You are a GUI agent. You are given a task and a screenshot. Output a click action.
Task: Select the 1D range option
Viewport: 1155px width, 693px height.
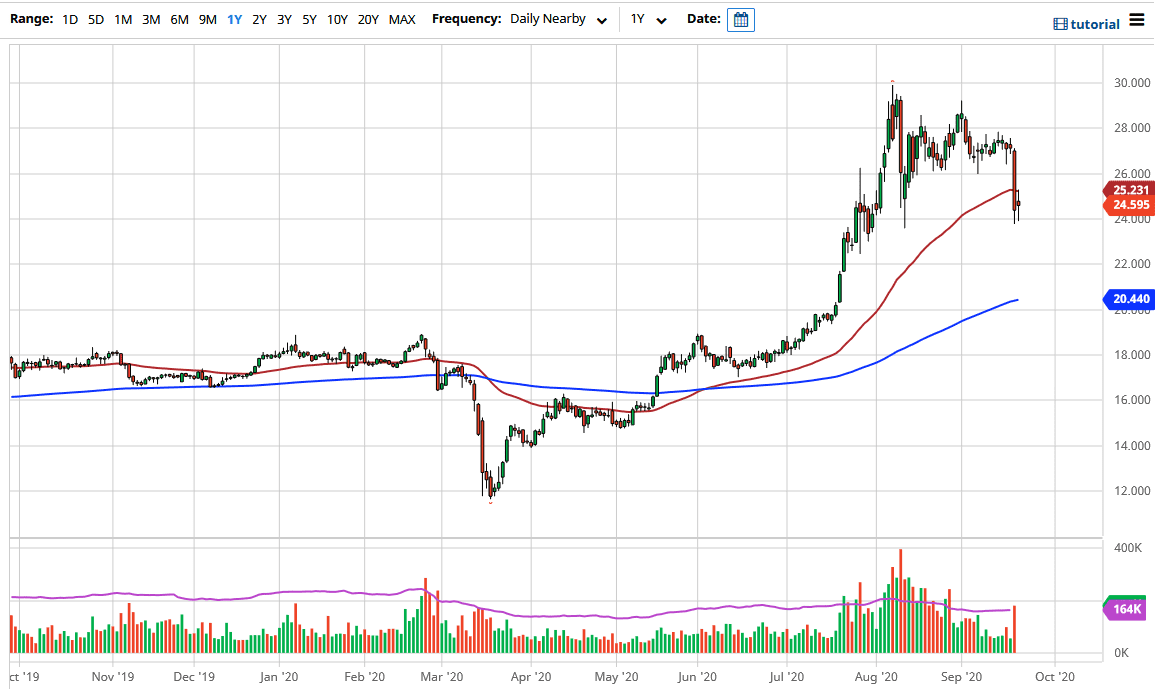70,19
